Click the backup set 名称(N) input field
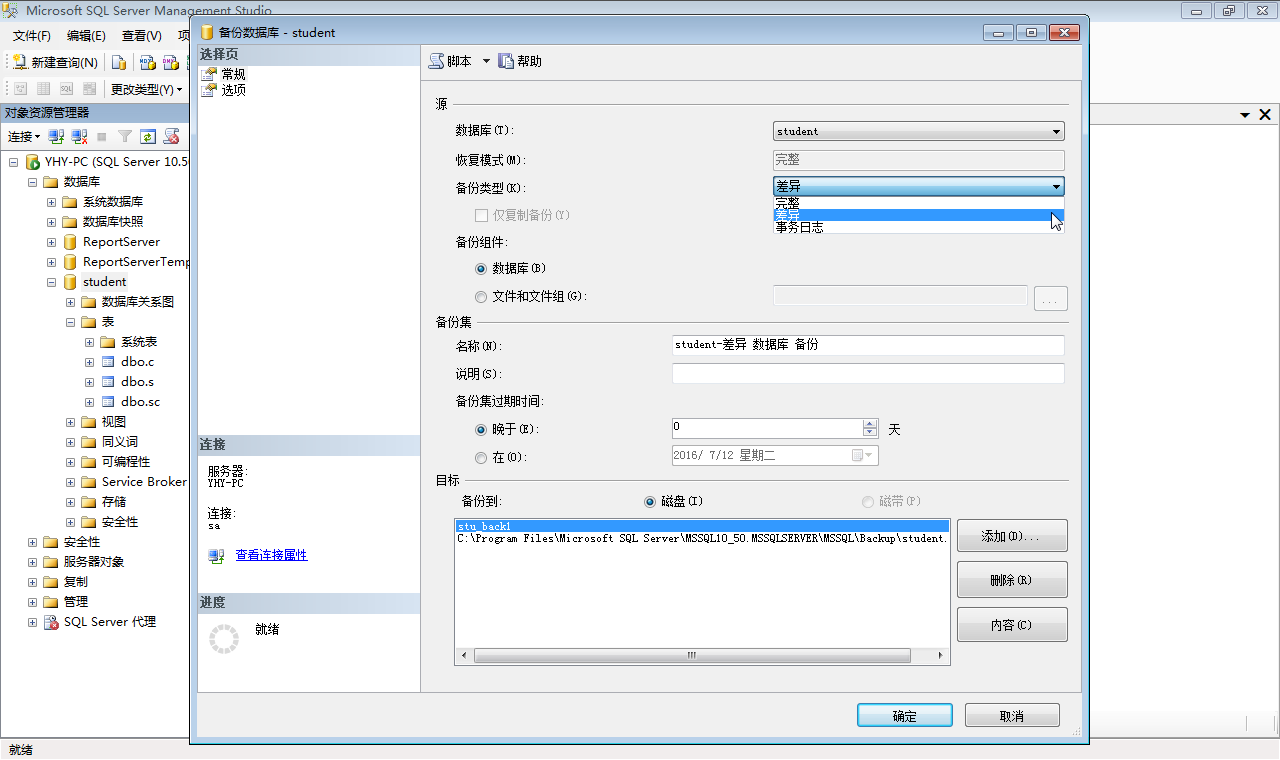This screenshot has width=1280, height=760. click(868, 345)
